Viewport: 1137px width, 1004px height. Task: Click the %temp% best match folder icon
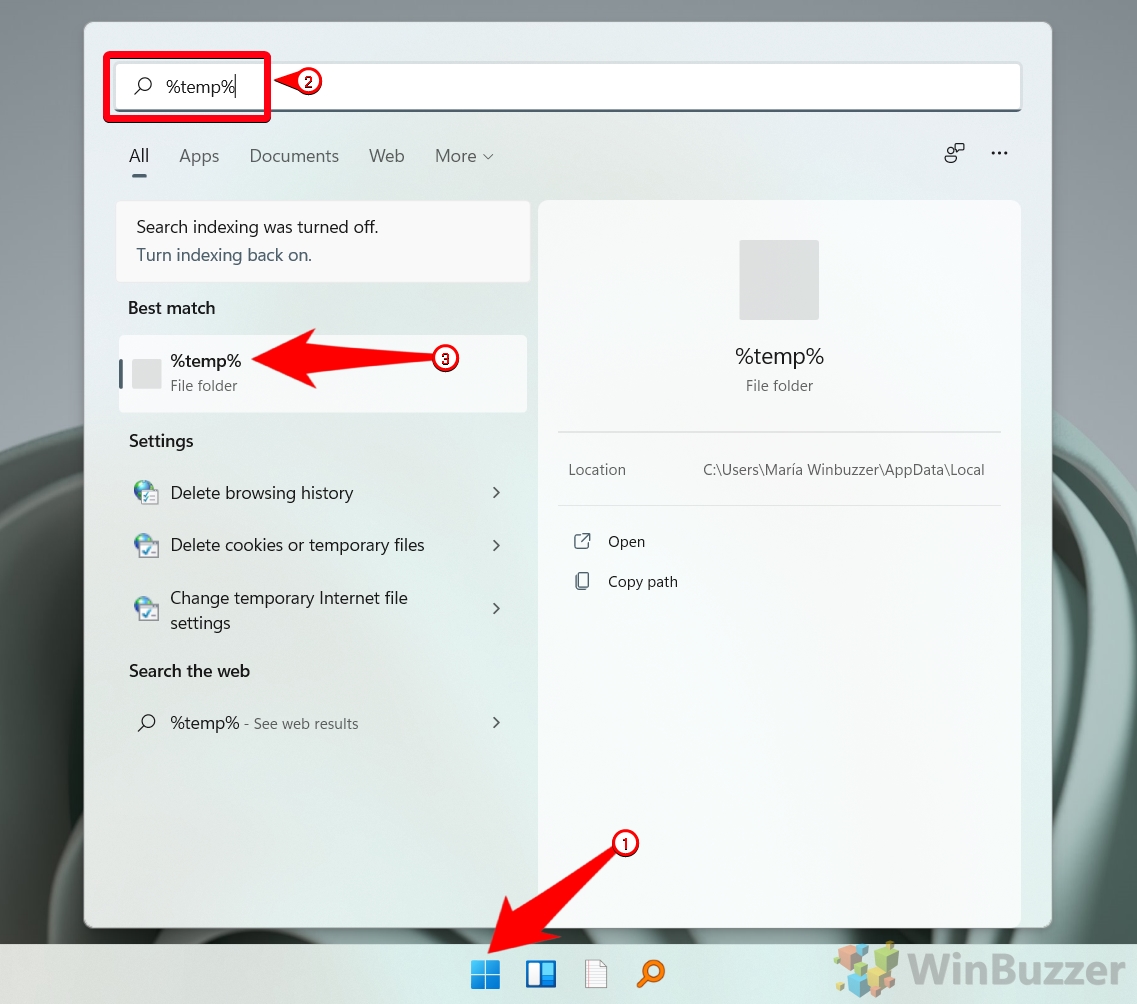click(x=146, y=374)
